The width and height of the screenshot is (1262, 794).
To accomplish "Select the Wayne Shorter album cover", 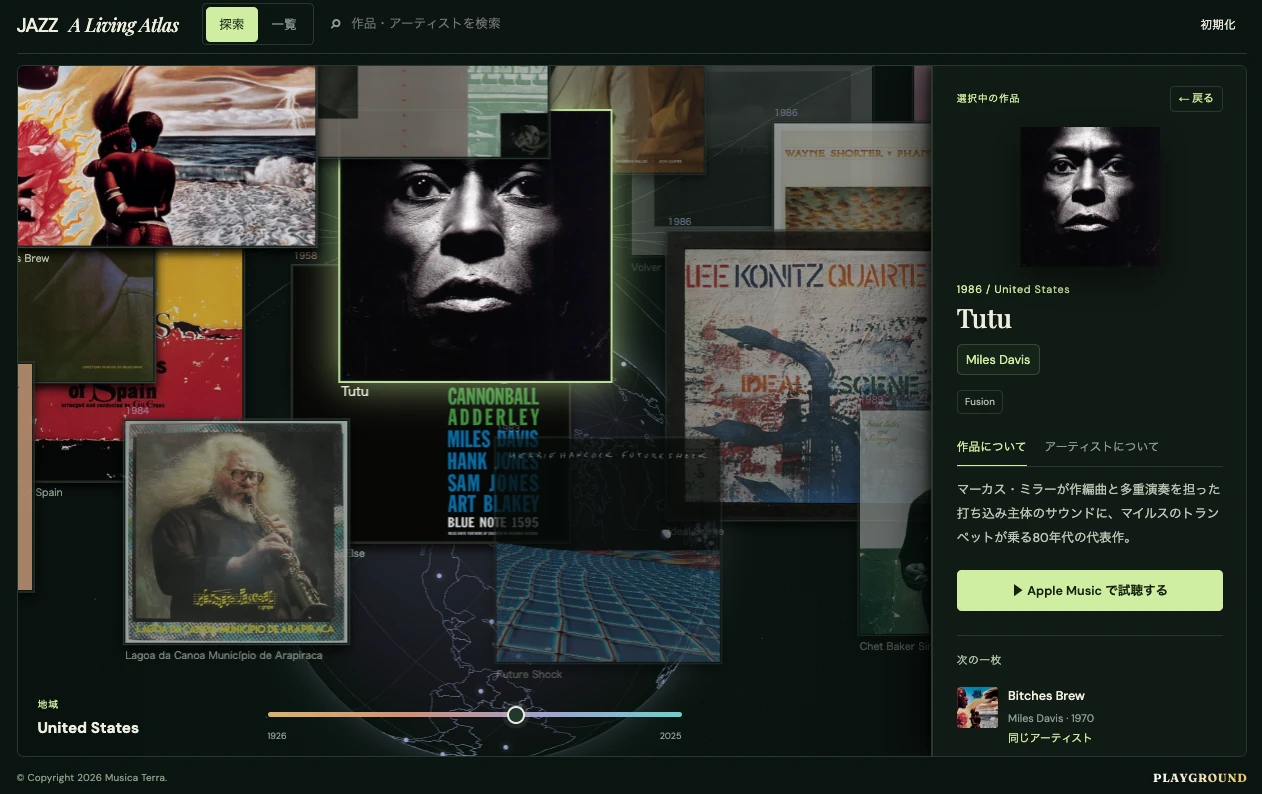I will pos(852,180).
